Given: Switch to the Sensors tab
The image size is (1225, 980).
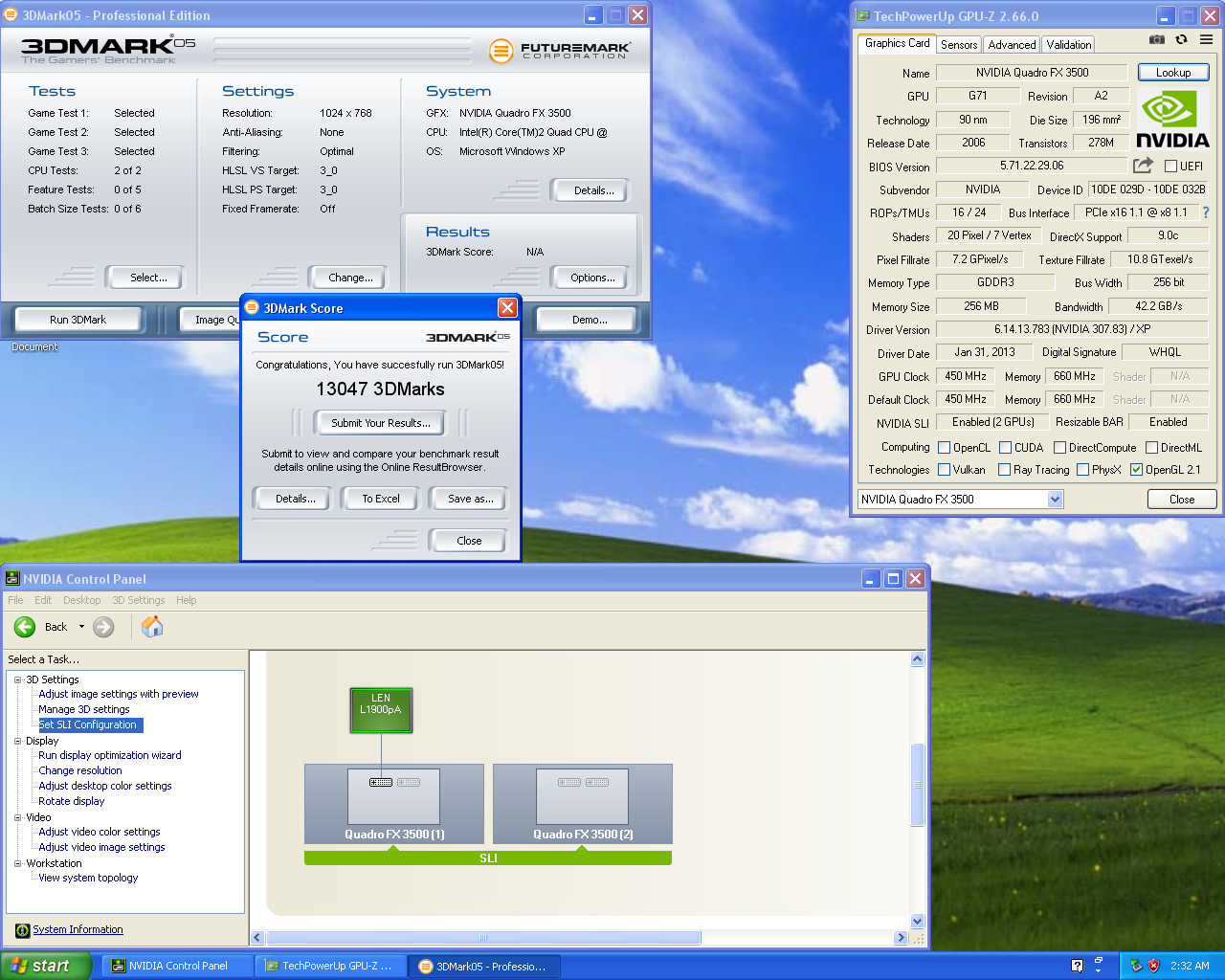Looking at the screenshot, I should pos(959,45).
